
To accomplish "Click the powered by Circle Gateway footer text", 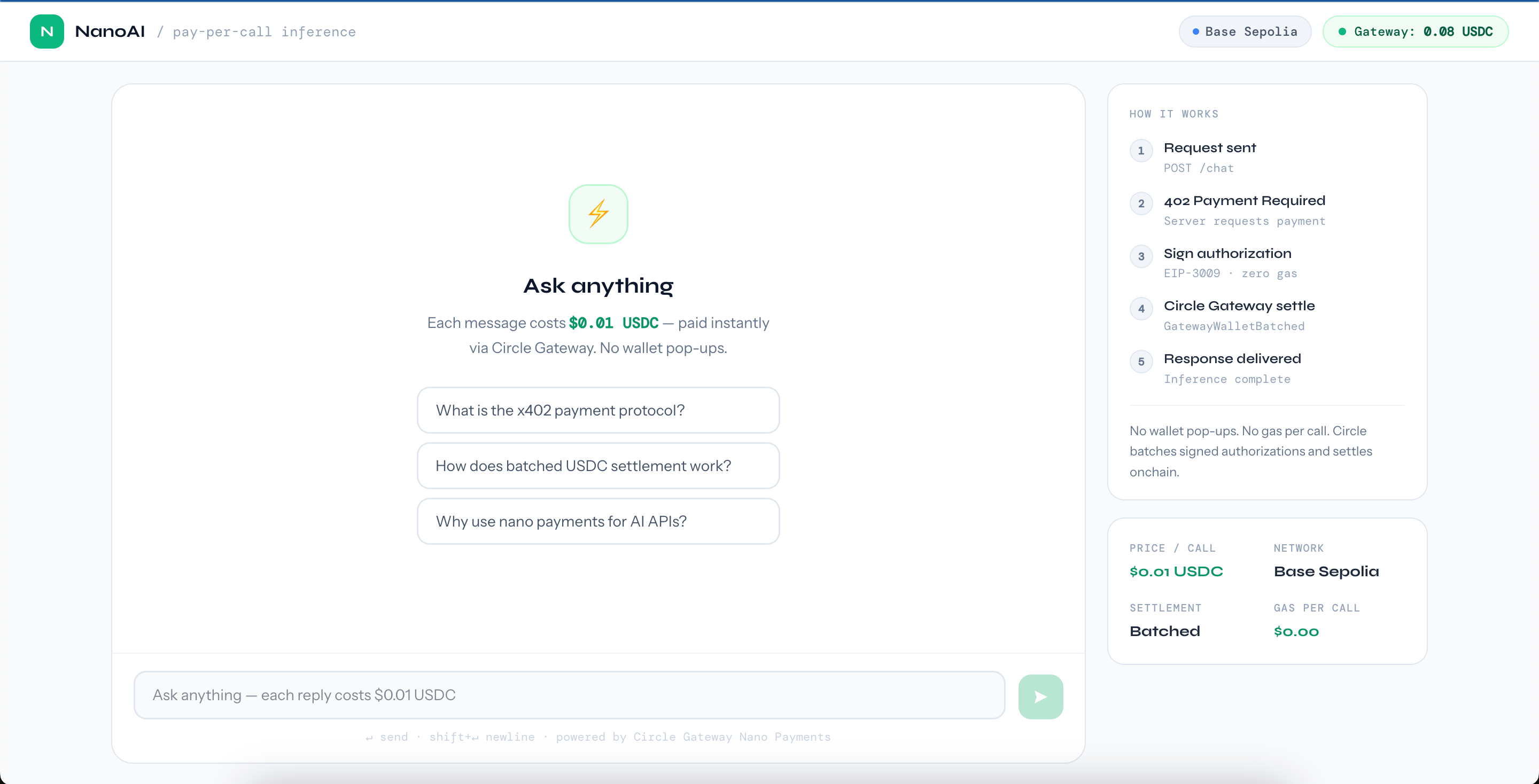I will [693, 737].
